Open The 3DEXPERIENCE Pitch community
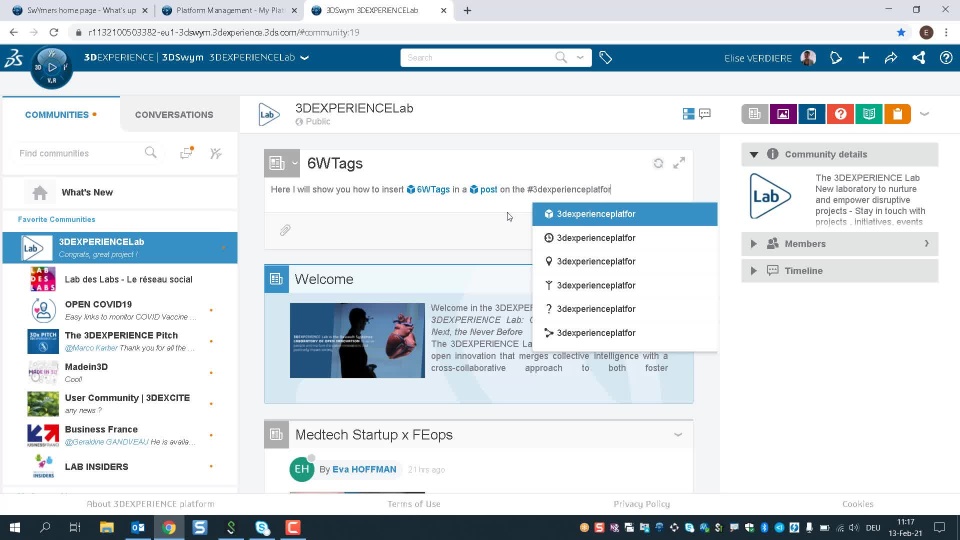This screenshot has height=540, width=960. point(120,342)
